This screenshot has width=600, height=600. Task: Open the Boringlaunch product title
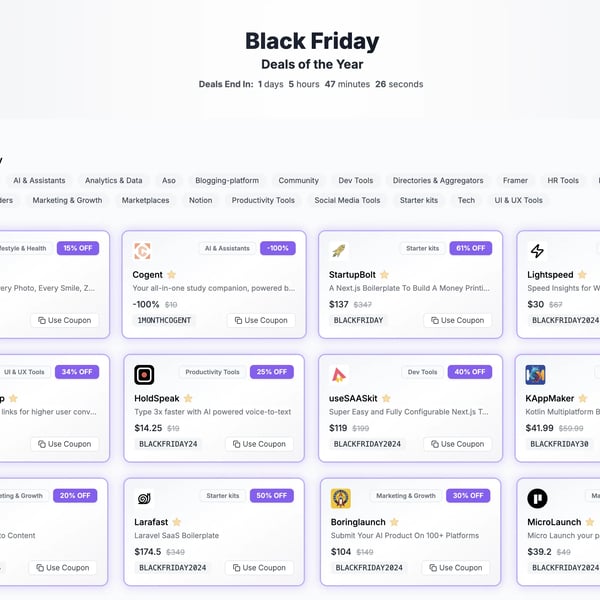coord(358,522)
